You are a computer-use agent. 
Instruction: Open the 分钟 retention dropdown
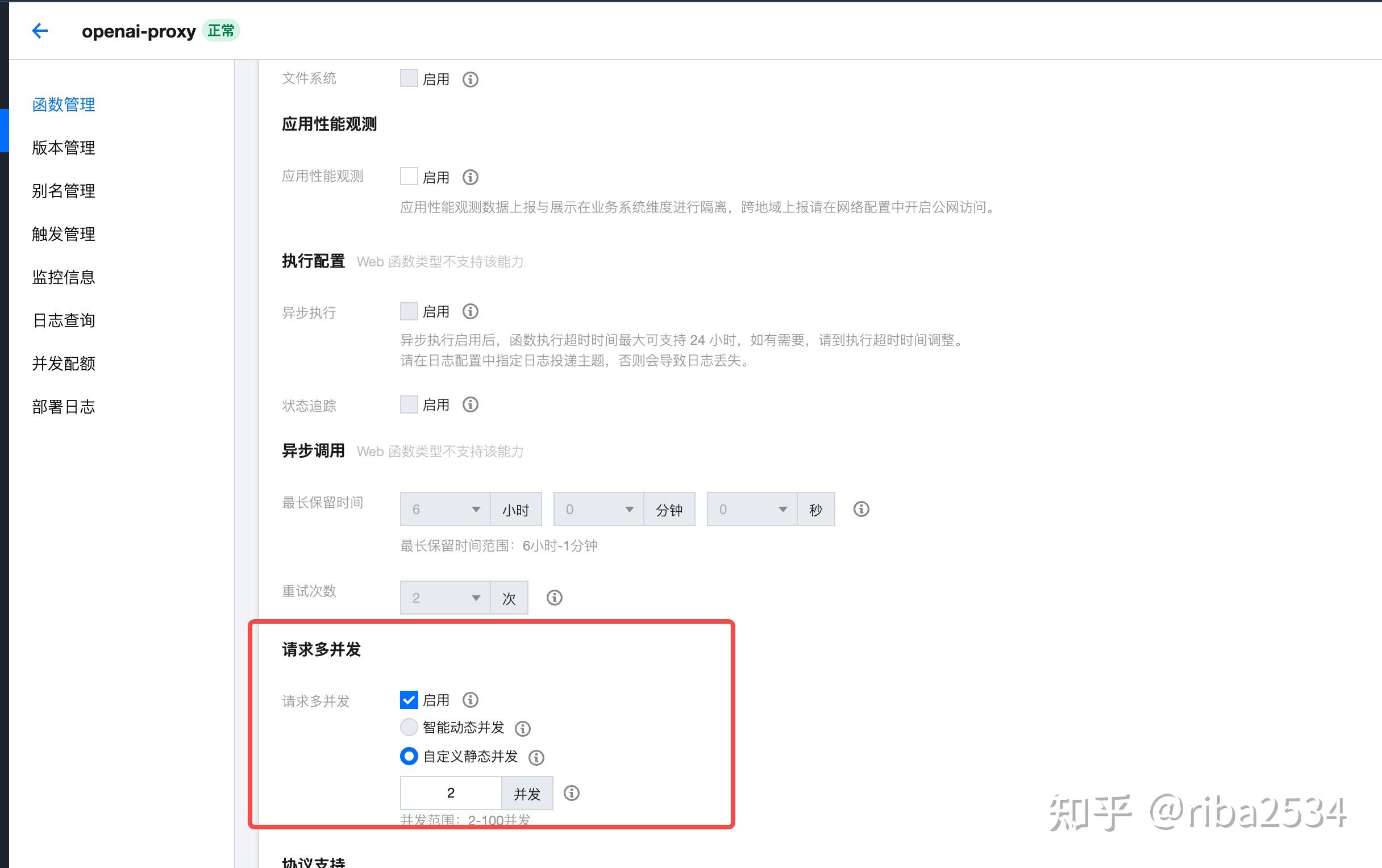coord(598,509)
